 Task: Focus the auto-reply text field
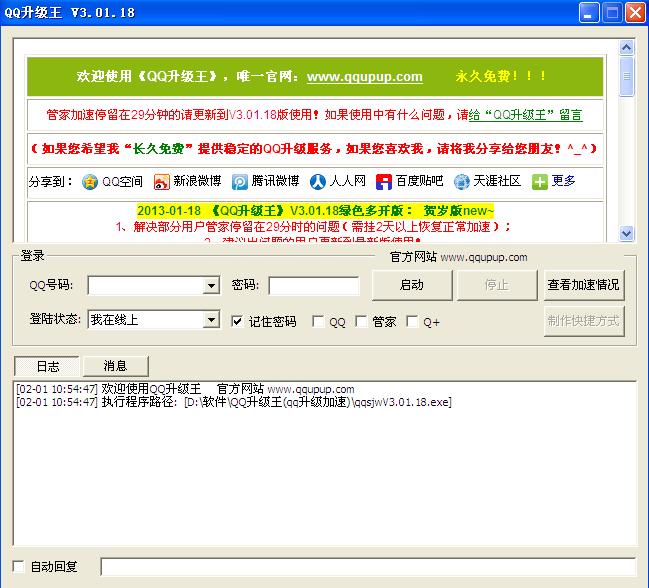pos(368,566)
